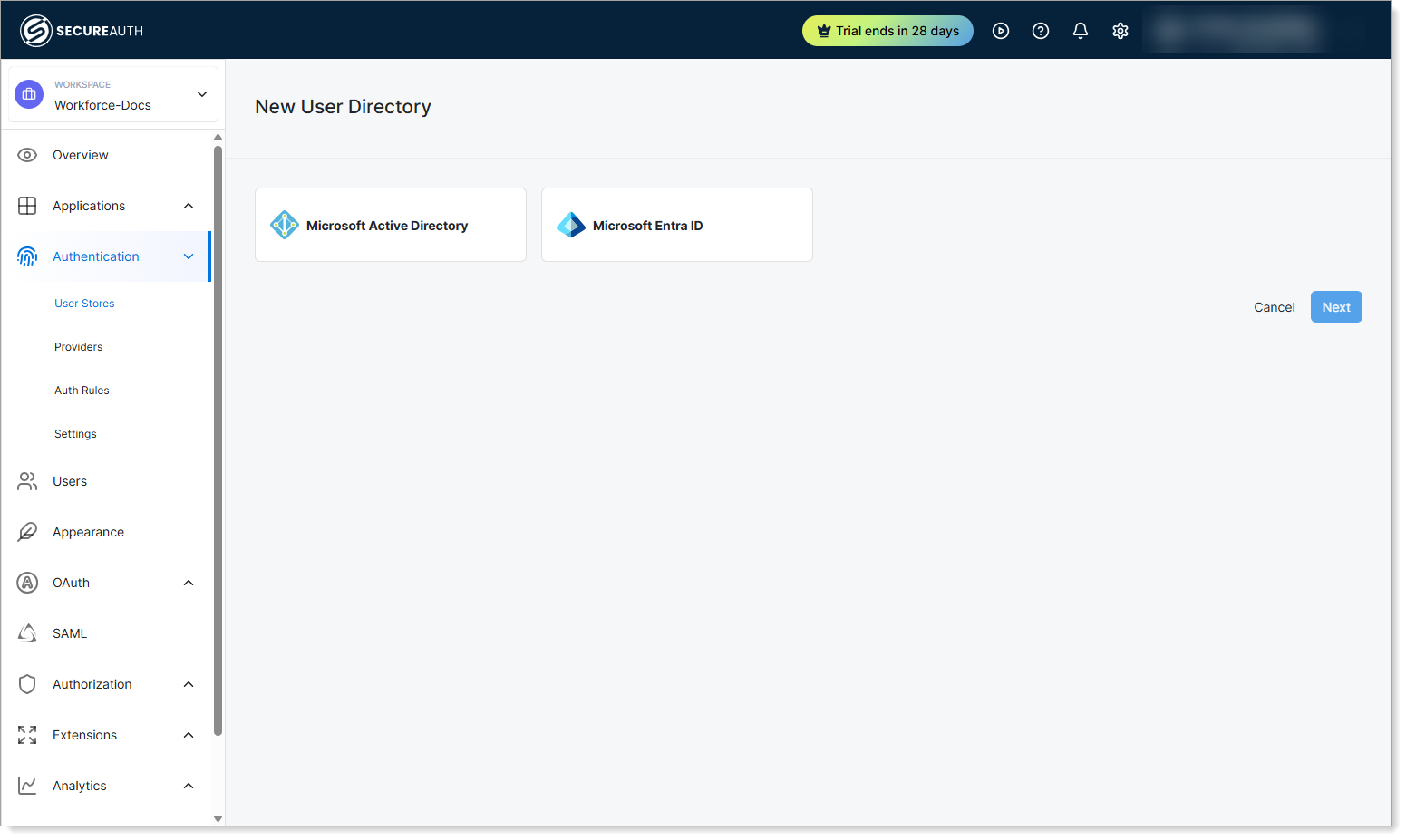
Task: Open the settings gear icon
Action: 1120,31
